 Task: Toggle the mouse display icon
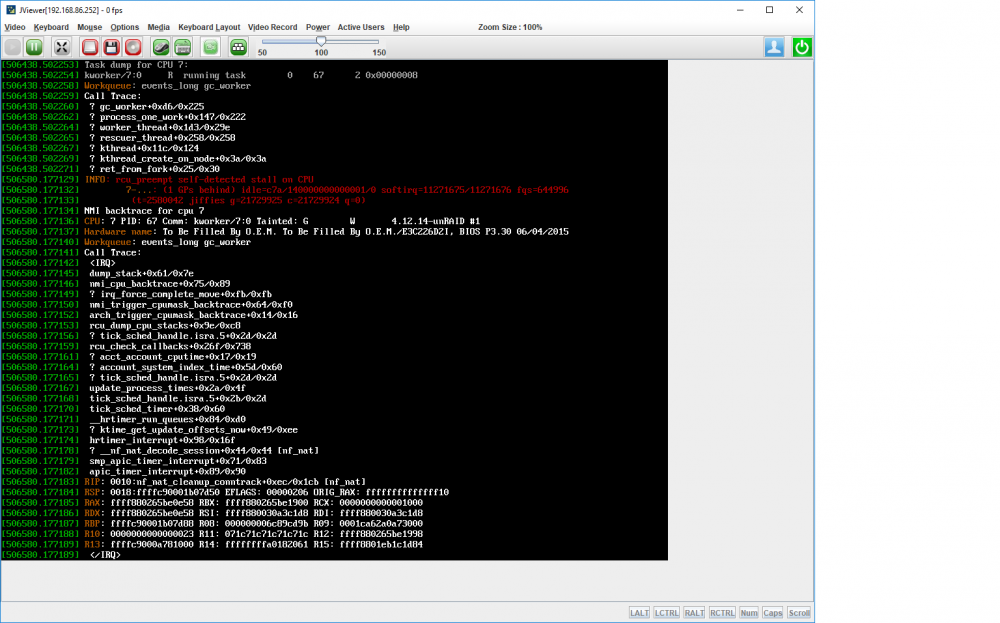[161, 47]
